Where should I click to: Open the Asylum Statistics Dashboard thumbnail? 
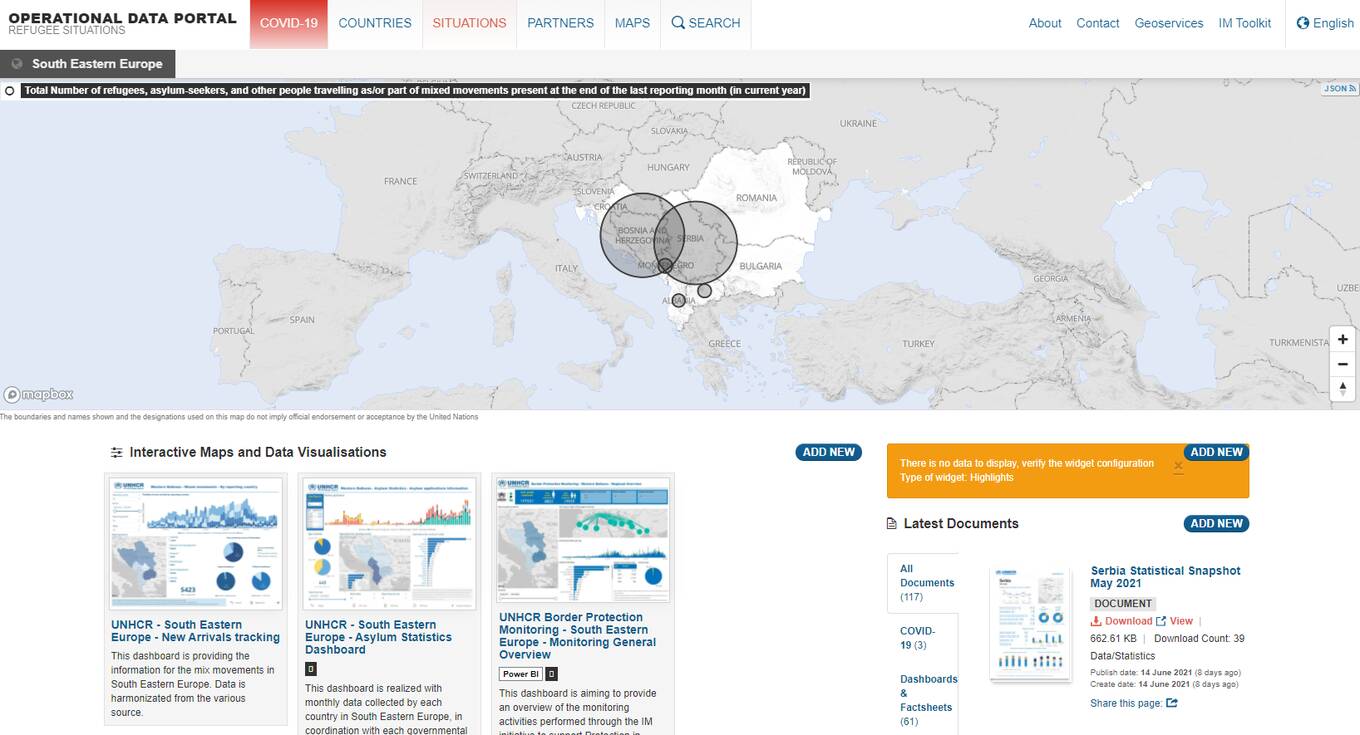(390, 543)
